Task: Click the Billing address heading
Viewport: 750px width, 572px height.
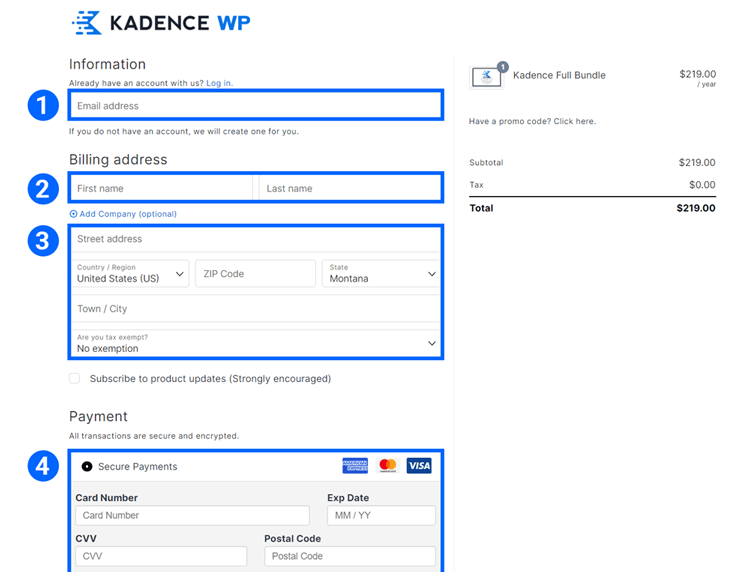Action: tap(118, 159)
